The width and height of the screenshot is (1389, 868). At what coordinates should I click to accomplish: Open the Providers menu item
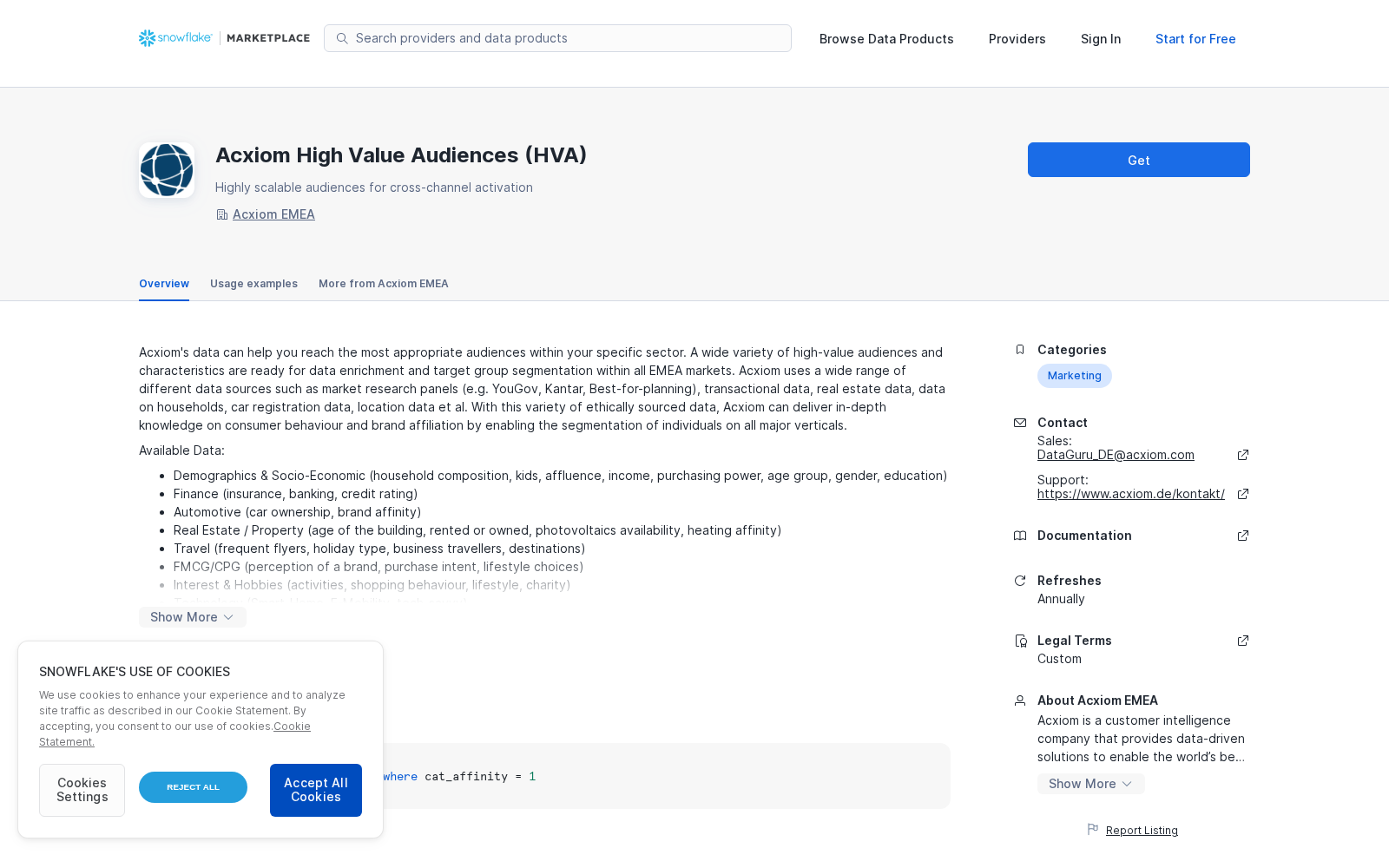pyautogui.click(x=1017, y=39)
